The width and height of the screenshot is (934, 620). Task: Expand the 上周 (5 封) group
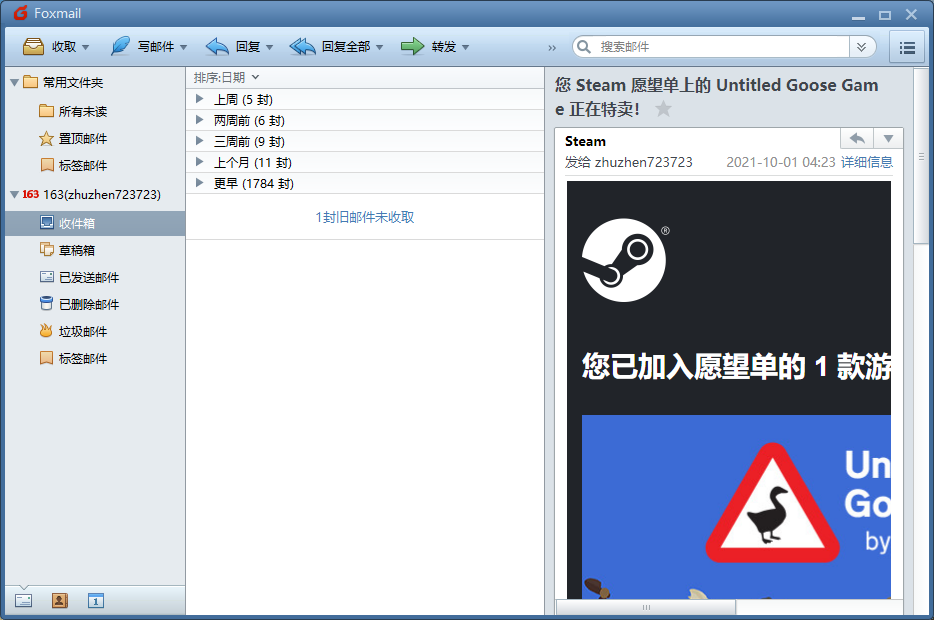click(x=200, y=99)
